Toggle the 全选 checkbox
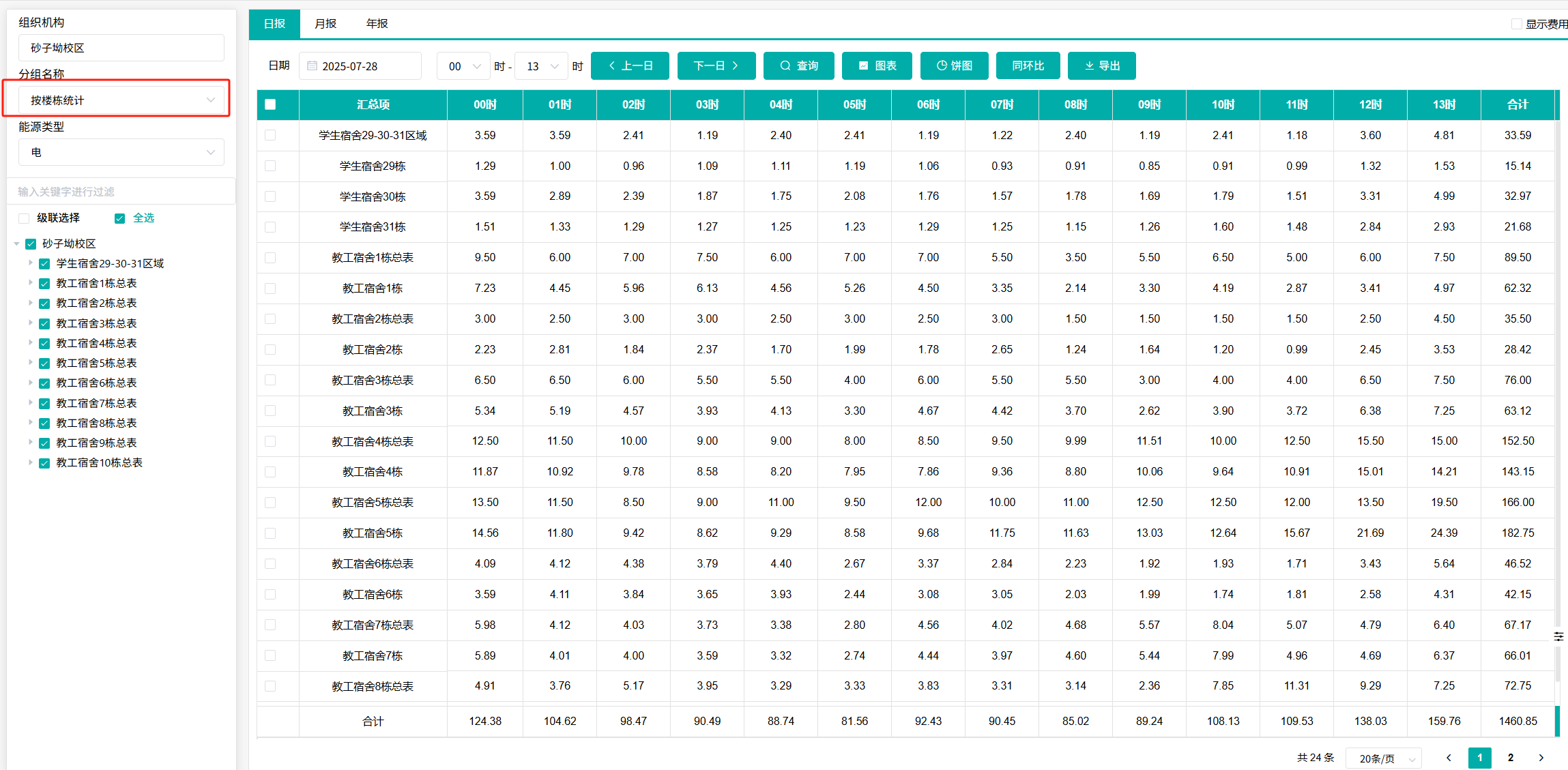This screenshot has width=1568, height=770. click(120, 218)
